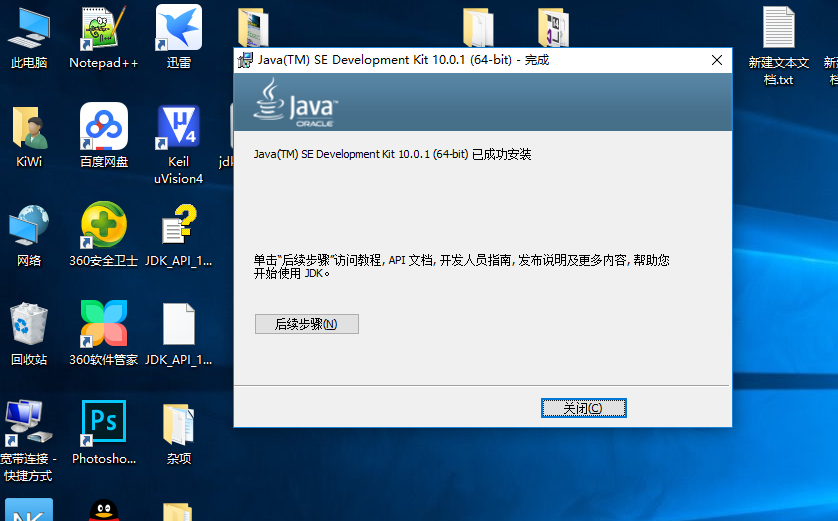Viewport: 838px width, 521px height.
Task: Click the 后续步骤(N) button
Action: (307, 324)
